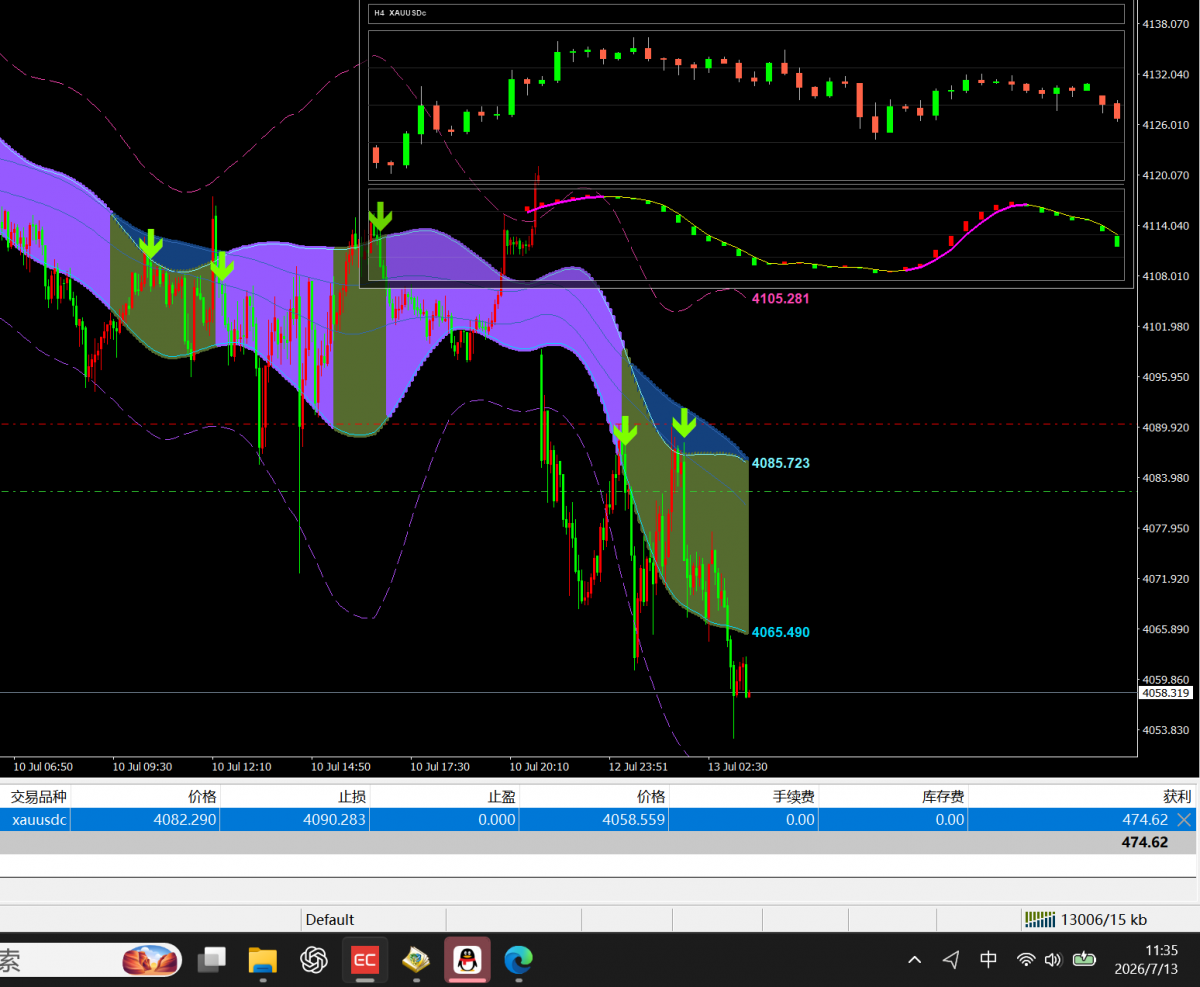The width and height of the screenshot is (1200, 987).
Task: Open the location arrow tray icon
Action: pyautogui.click(x=951, y=960)
